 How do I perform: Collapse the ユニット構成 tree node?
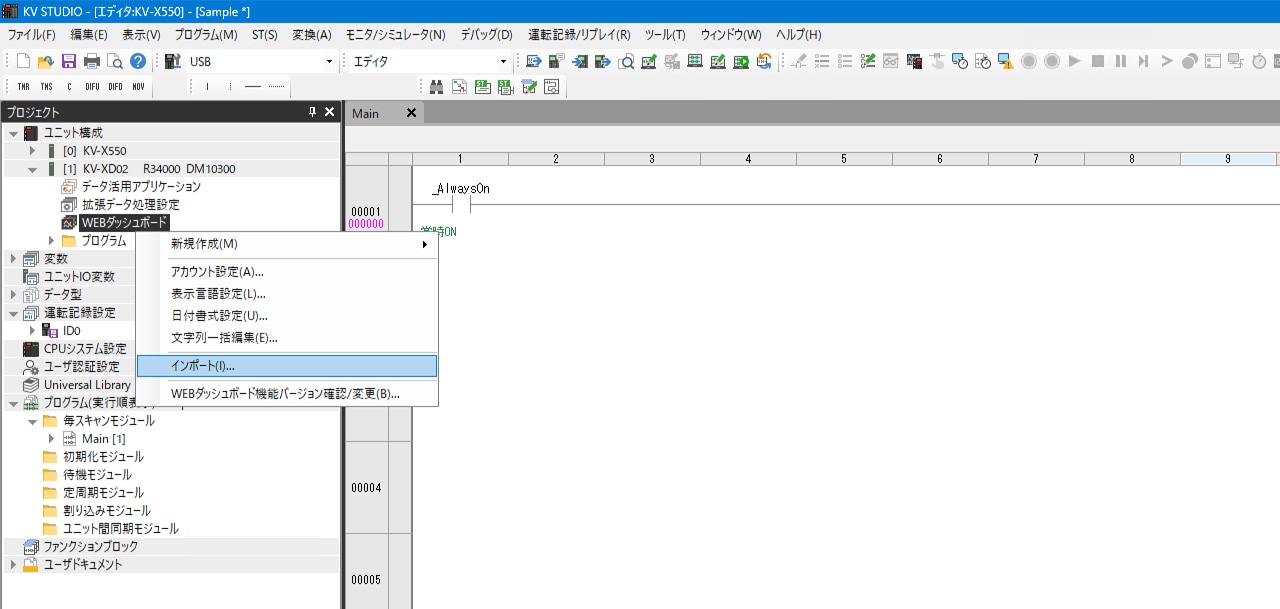click(x=13, y=133)
